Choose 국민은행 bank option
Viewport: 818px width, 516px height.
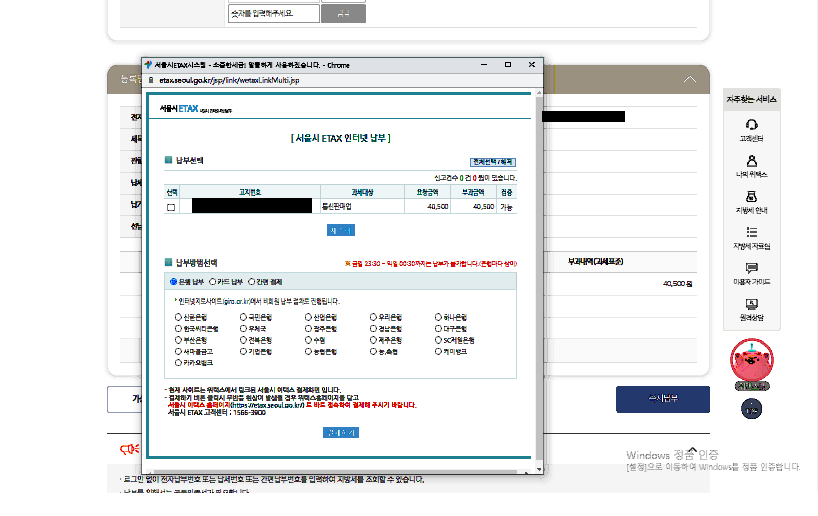coord(243,317)
